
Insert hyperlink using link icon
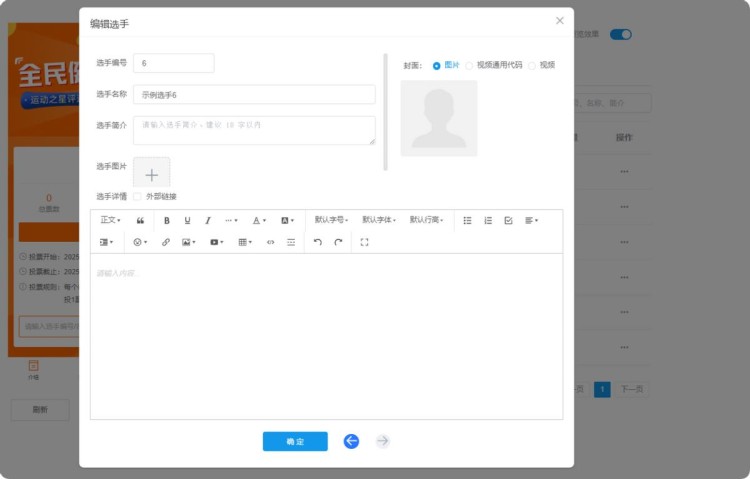166,242
